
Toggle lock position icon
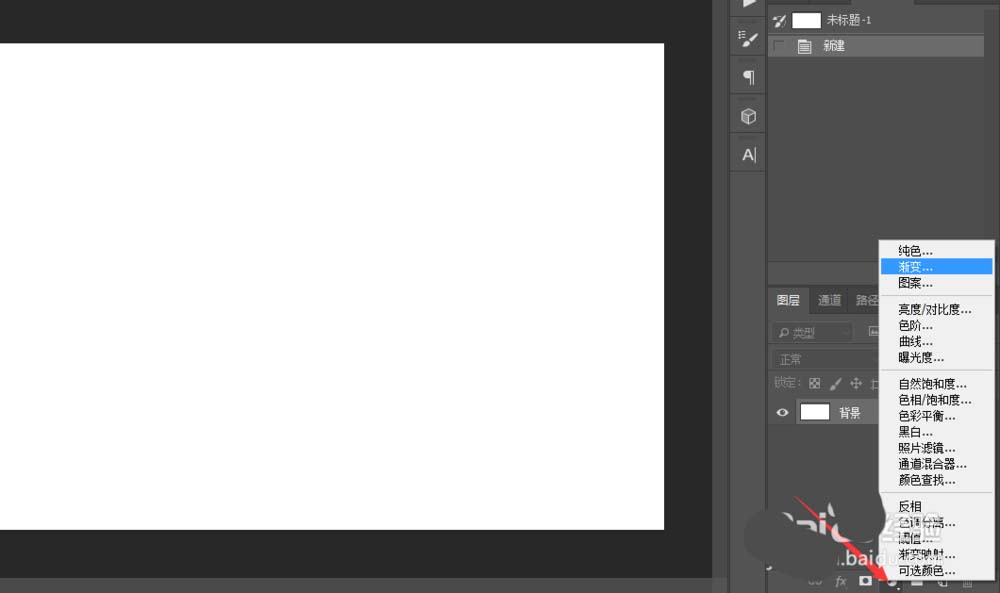[856, 383]
